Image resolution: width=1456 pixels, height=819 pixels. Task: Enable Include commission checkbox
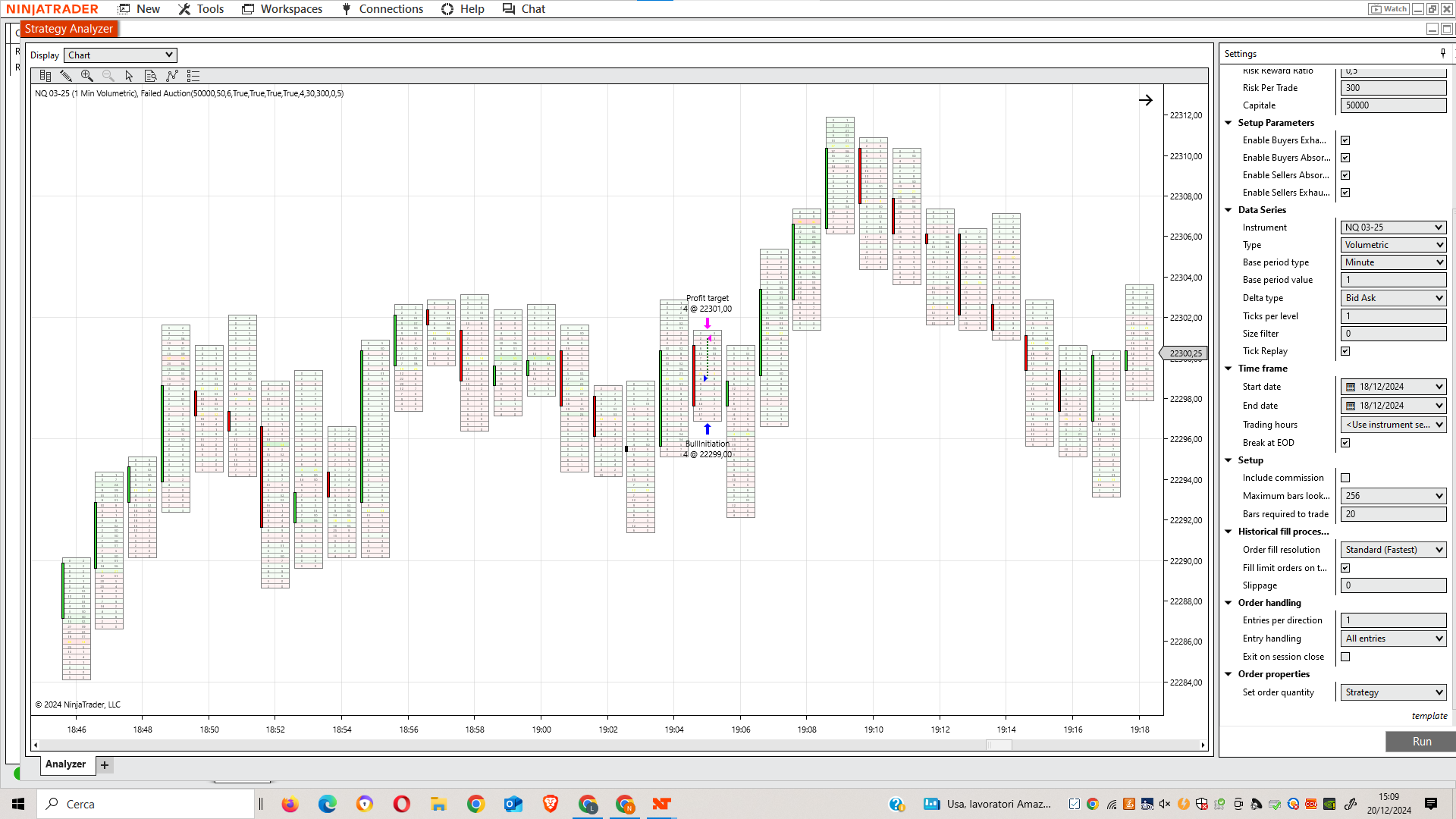coord(1345,478)
